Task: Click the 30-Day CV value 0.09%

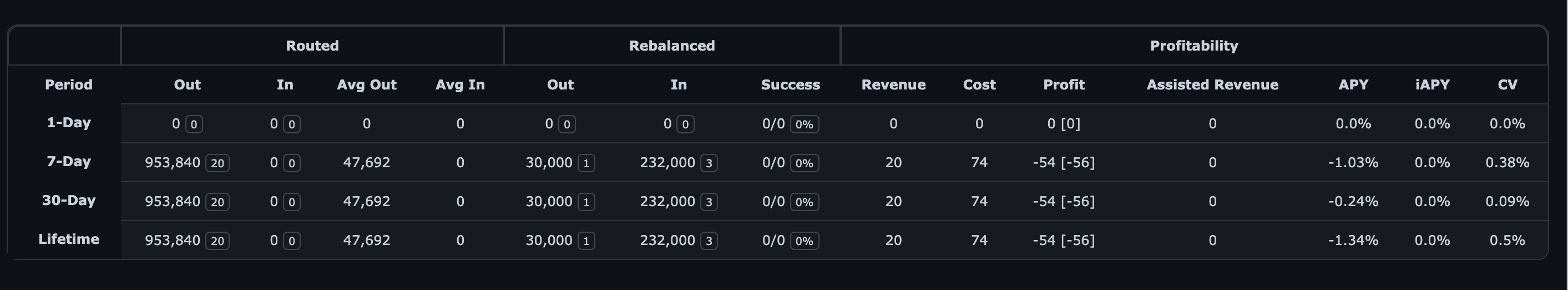Action: coord(1507,201)
